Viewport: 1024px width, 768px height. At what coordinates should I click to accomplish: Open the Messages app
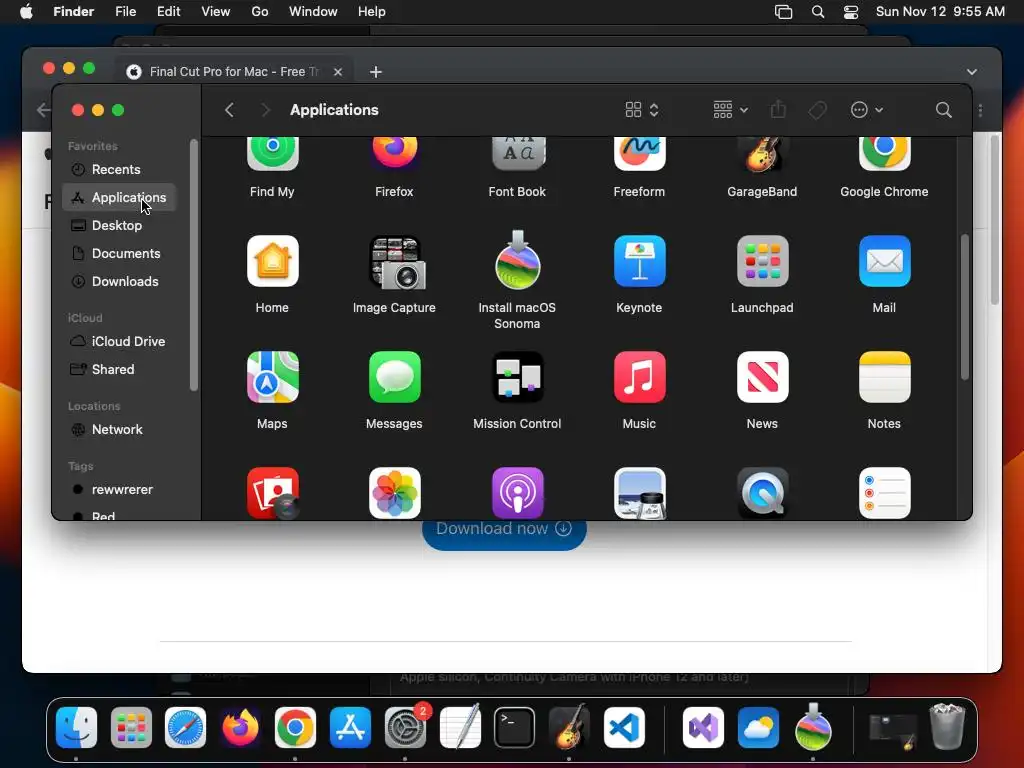coord(394,377)
